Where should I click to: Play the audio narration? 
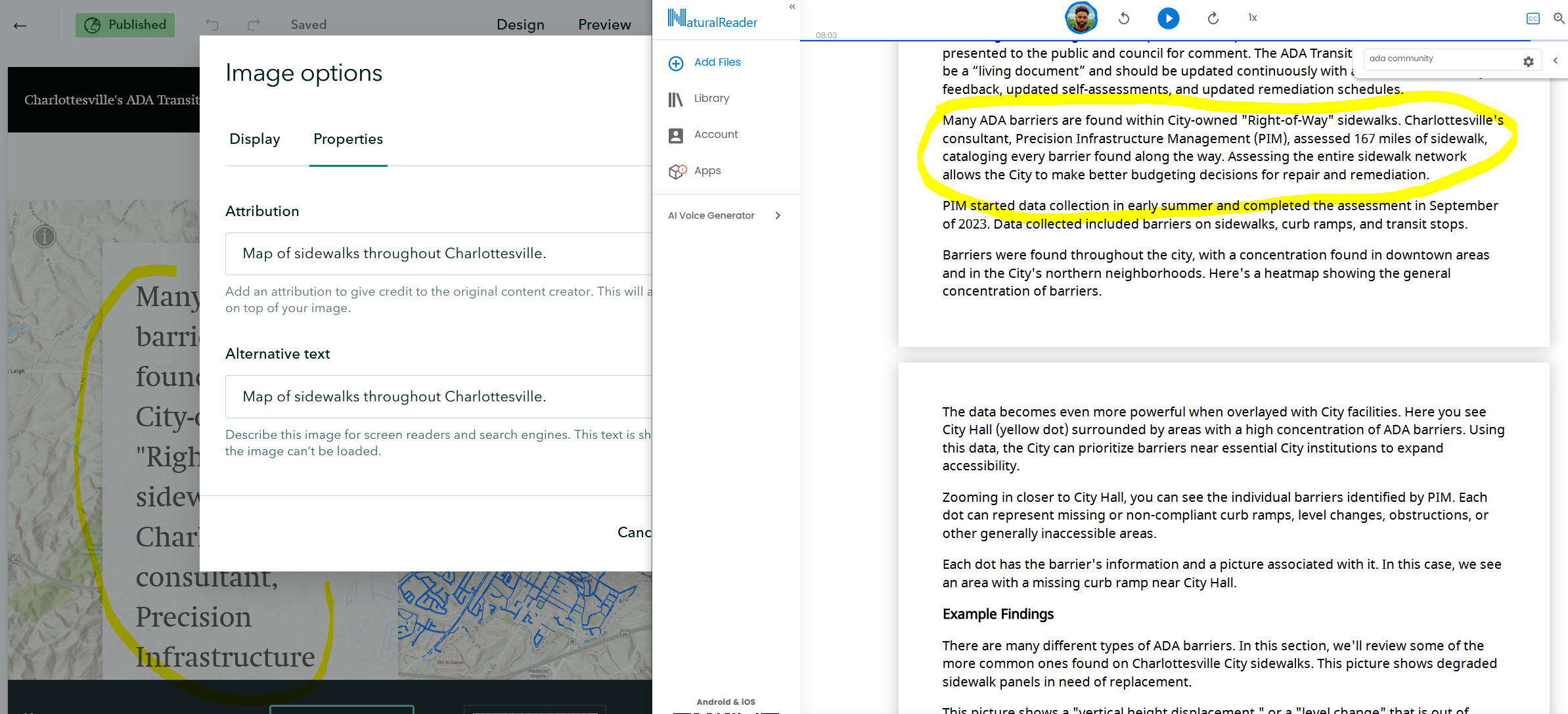pyautogui.click(x=1169, y=18)
